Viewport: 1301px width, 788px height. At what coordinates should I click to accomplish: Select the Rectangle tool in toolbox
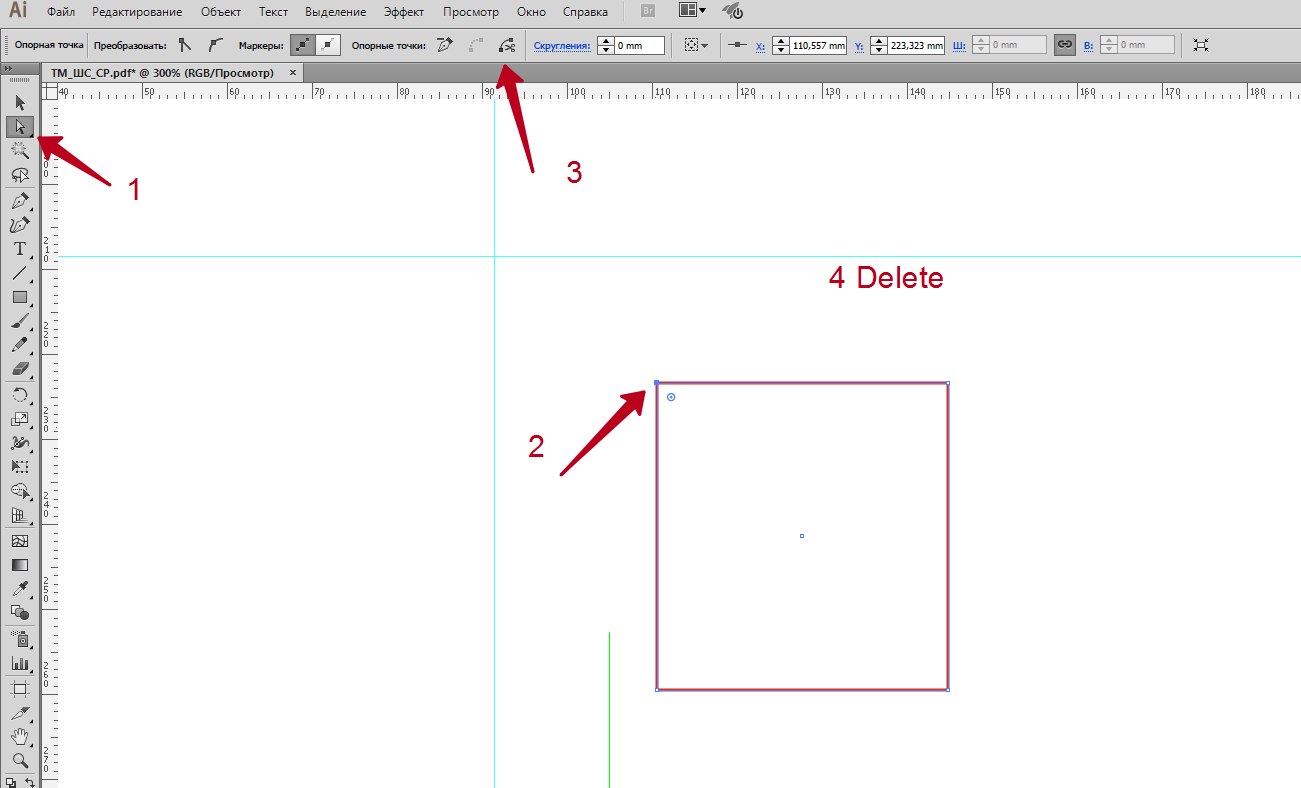[20, 297]
